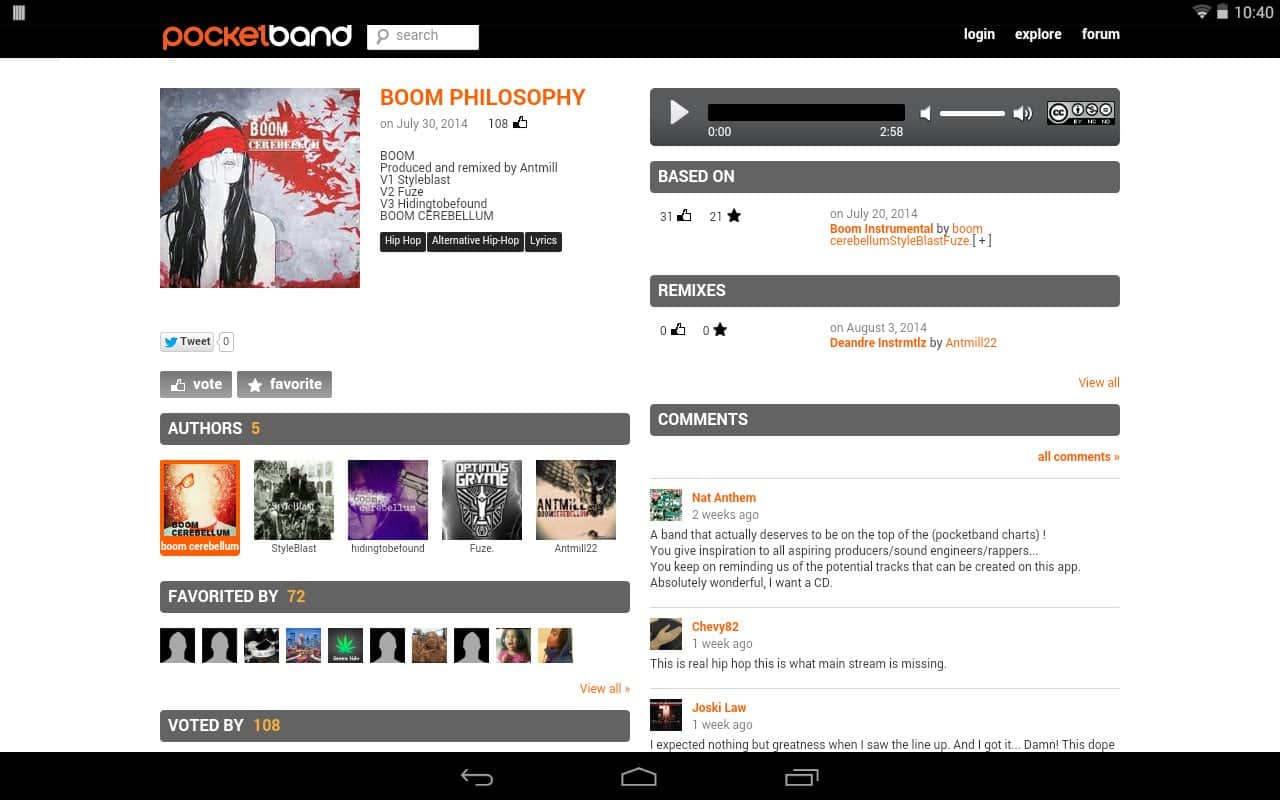This screenshot has height=800, width=1280.
Task: Click the search input field
Action: tap(423, 36)
